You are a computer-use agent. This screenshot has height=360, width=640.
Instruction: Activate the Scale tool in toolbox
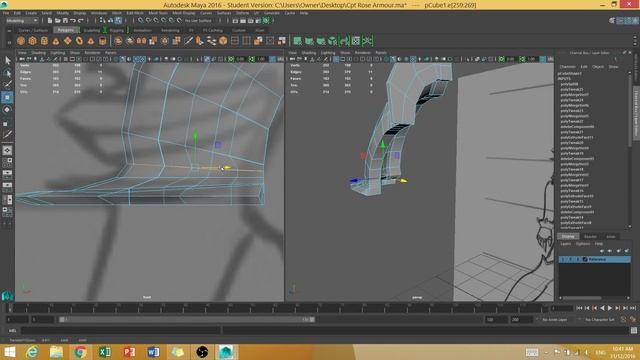pyautogui.click(x=7, y=123)
